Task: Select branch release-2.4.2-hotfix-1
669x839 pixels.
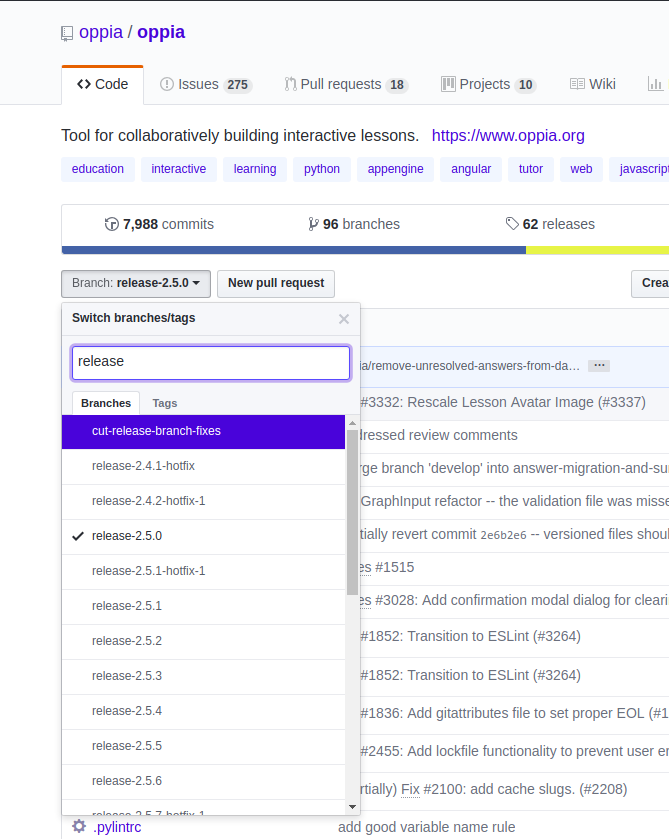Action: [x=203, y=501]
